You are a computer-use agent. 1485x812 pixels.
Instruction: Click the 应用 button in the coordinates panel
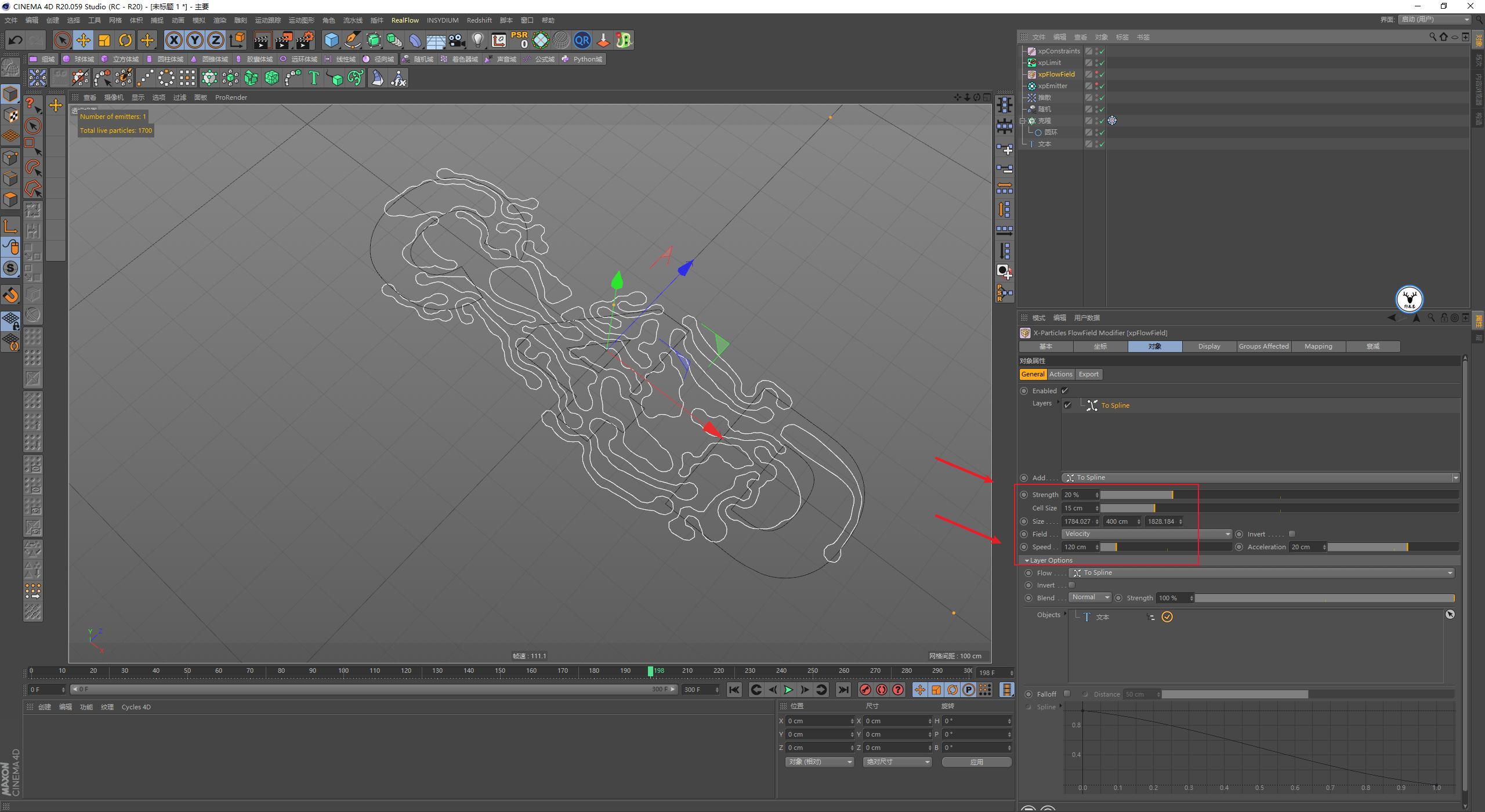[977, 762]
